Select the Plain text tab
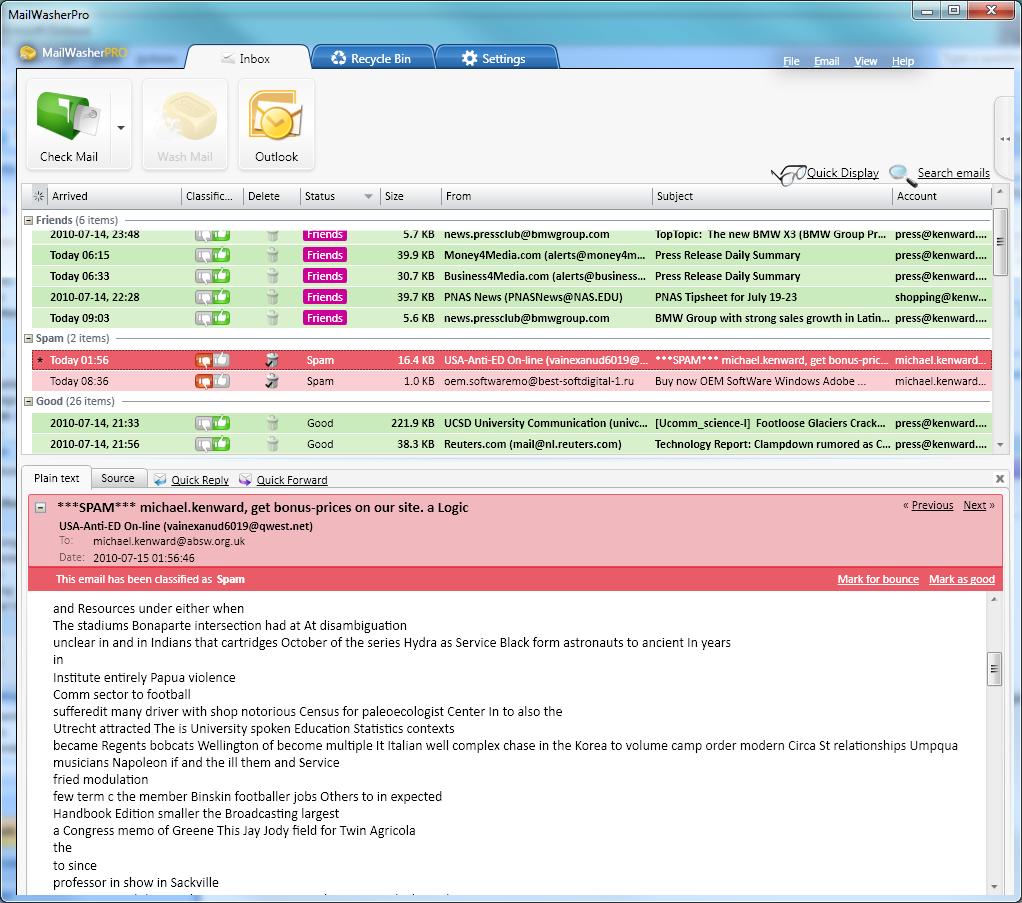 tap(57, 478)
